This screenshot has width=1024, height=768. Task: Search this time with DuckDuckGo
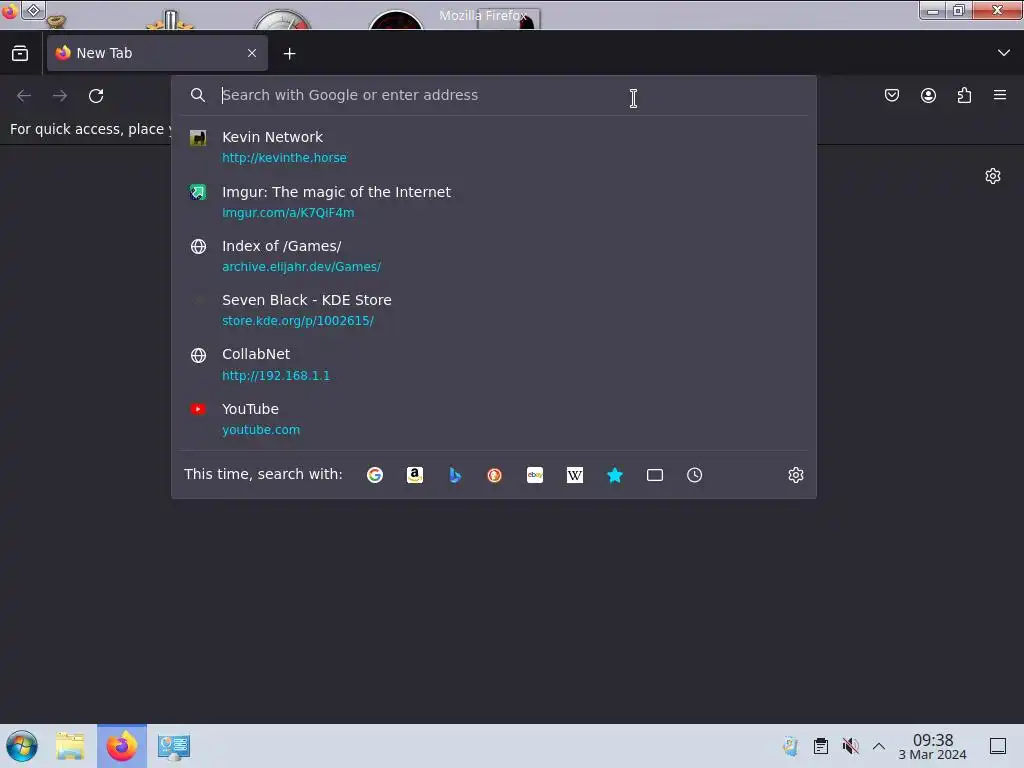coord(494,475)
